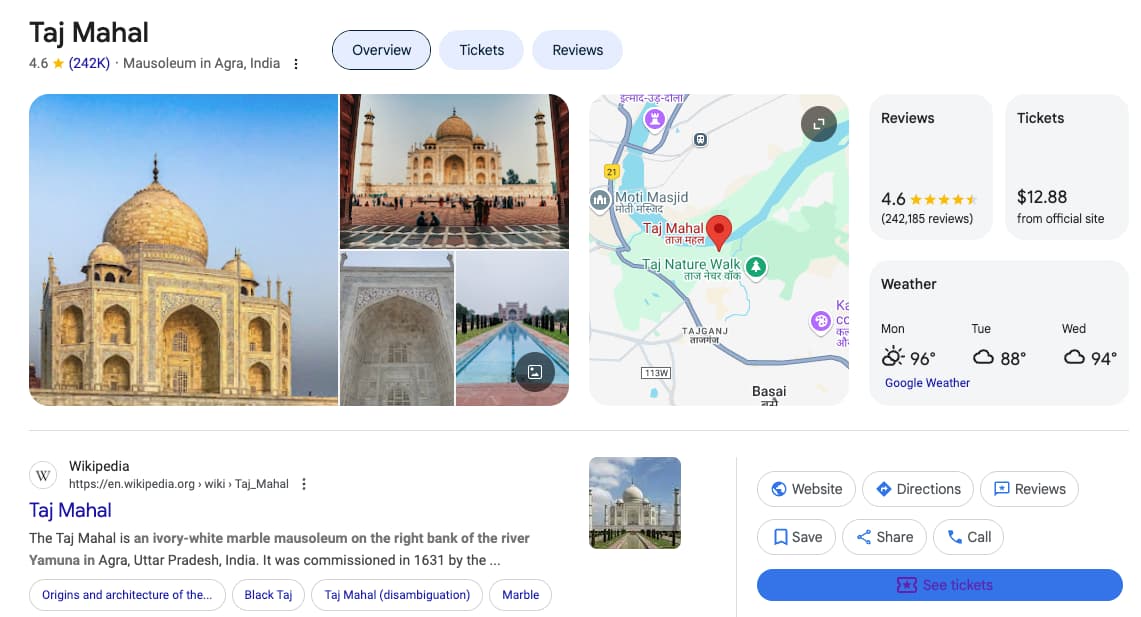1141x617 pixels.
Task: Open Taj Mahal (disambiguation) chip
Action: point(397,594)
